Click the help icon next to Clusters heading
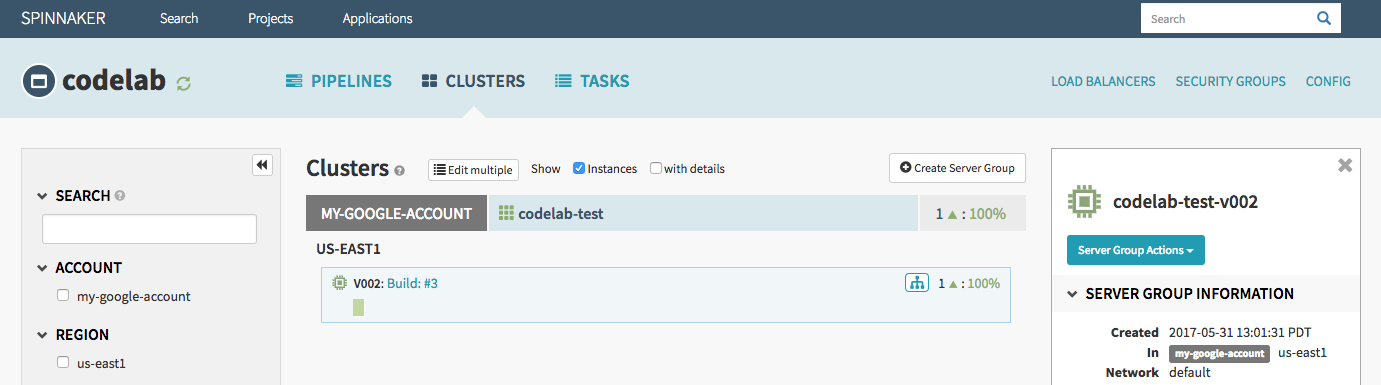The width and height of the screenshot is (1381, 385). coord(399,171)
